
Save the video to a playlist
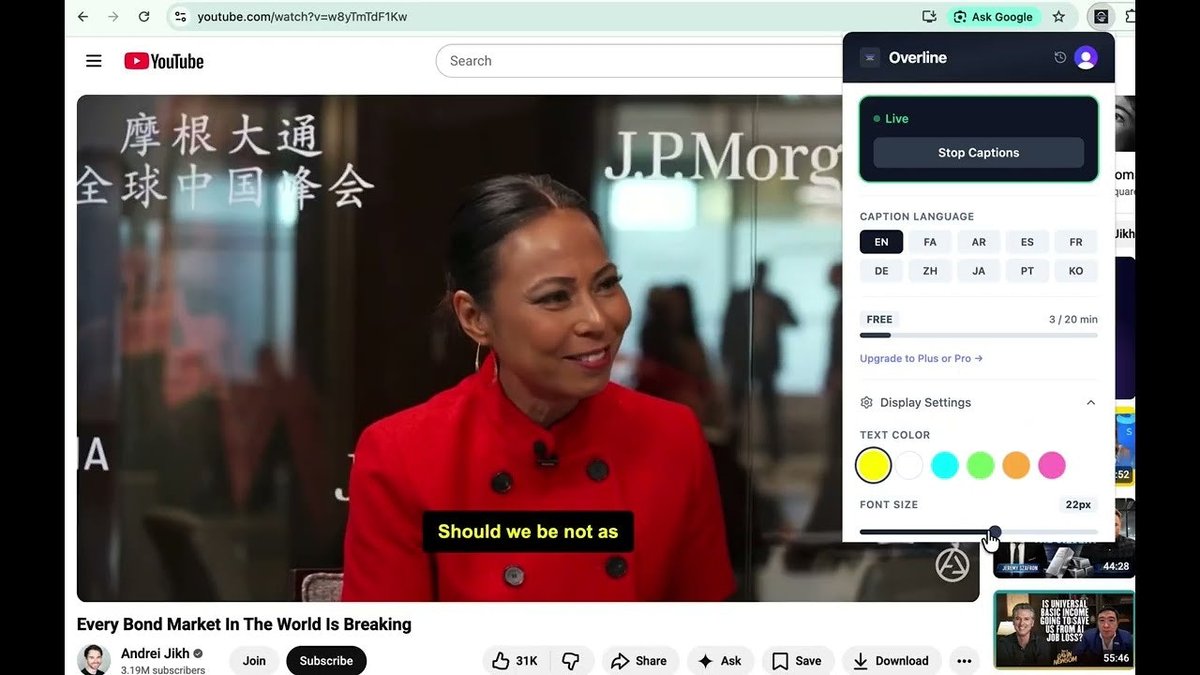[x=797, y=661]
